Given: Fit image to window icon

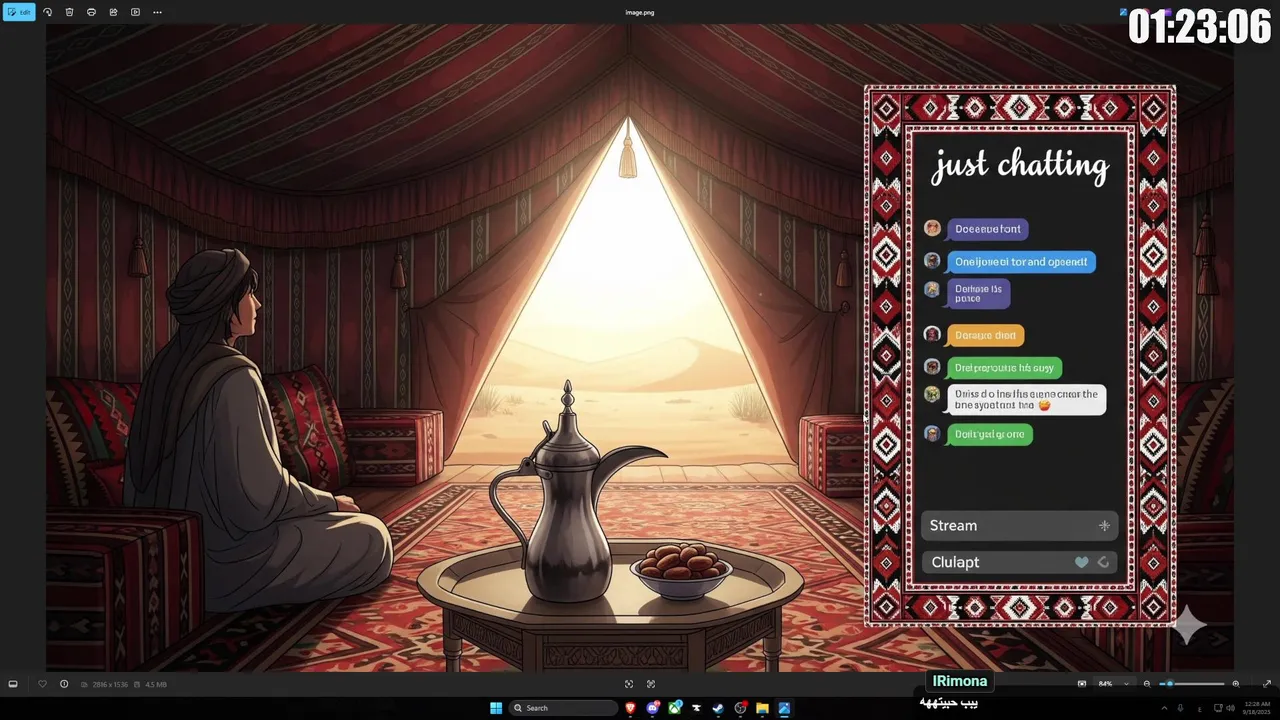Looking at the screenshot, I should pos(1082,684).
